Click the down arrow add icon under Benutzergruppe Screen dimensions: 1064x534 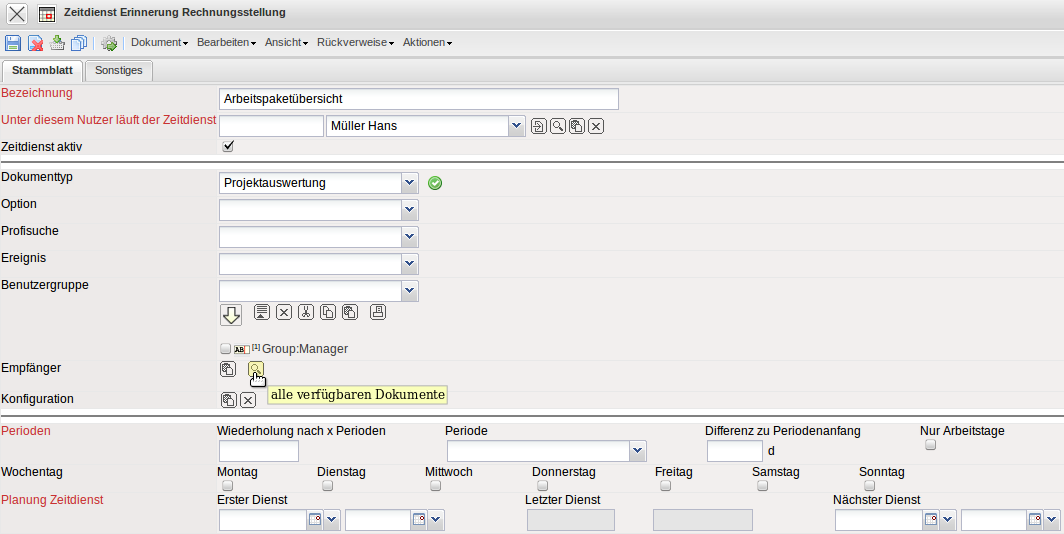231,315
